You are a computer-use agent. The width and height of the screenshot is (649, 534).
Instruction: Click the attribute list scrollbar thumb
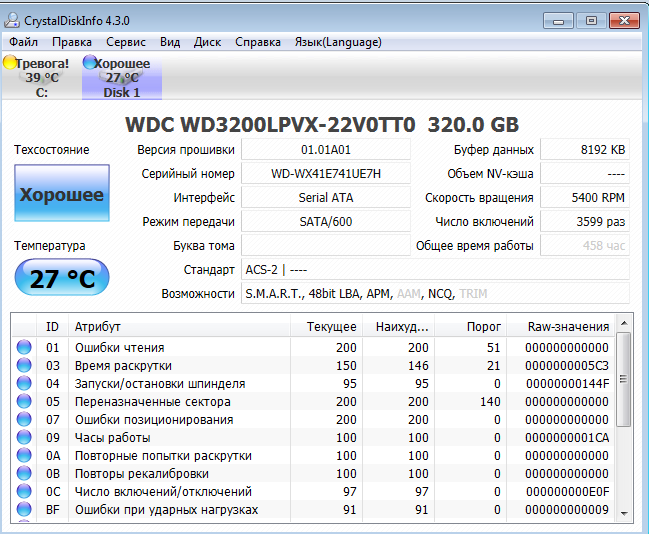(x=624, y=379)
